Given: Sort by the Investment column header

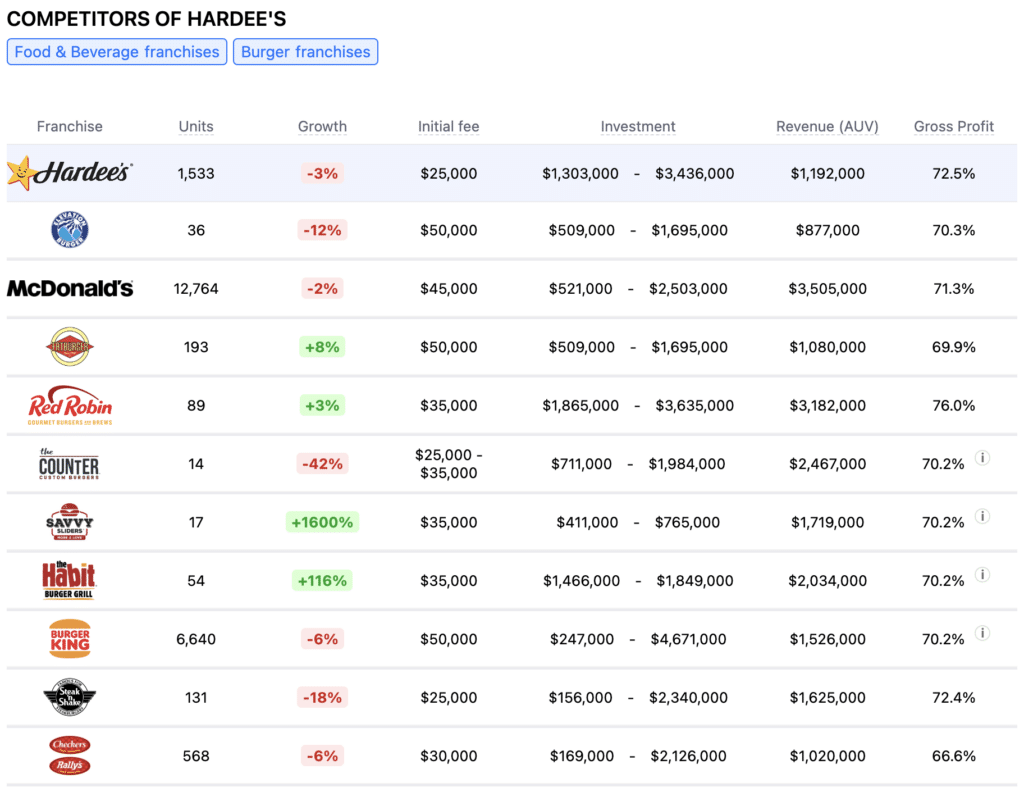Looking at the screenshot, I should coord(638,126).
